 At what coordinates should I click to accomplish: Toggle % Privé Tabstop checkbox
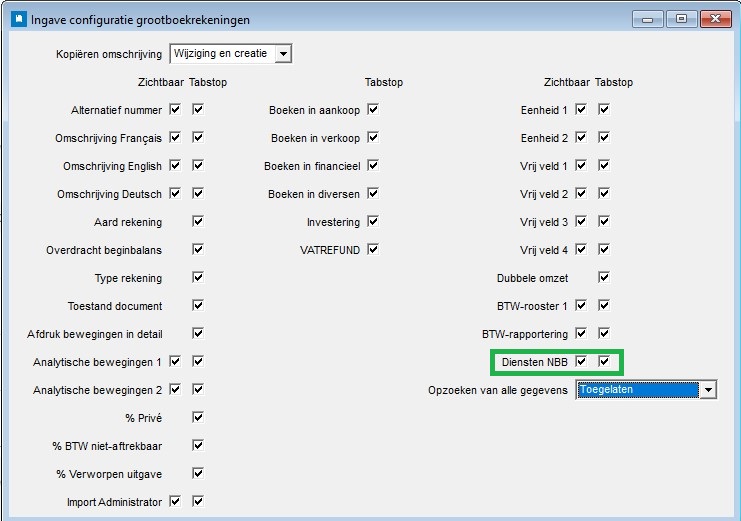tap(198, 417)
